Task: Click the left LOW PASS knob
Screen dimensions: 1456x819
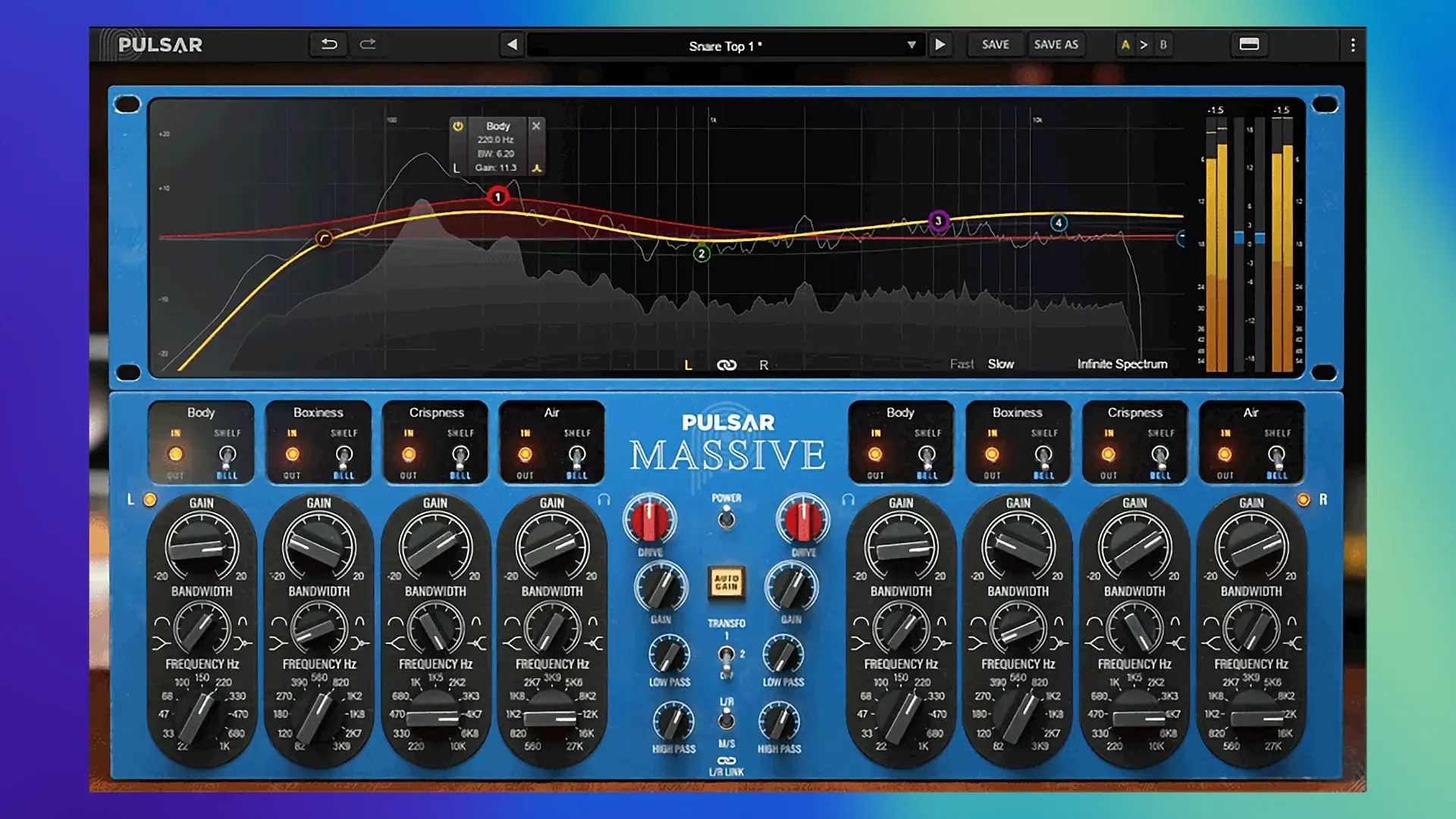Action: 669,655
